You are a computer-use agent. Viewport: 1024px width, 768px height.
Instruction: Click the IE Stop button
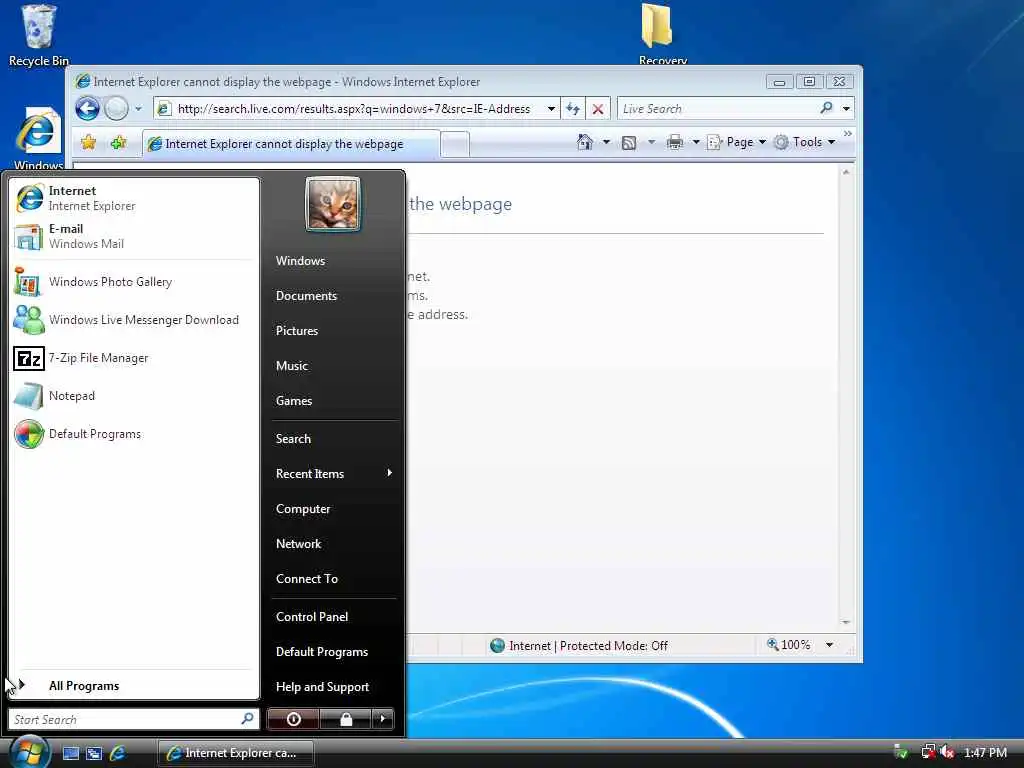click(598, 109)
